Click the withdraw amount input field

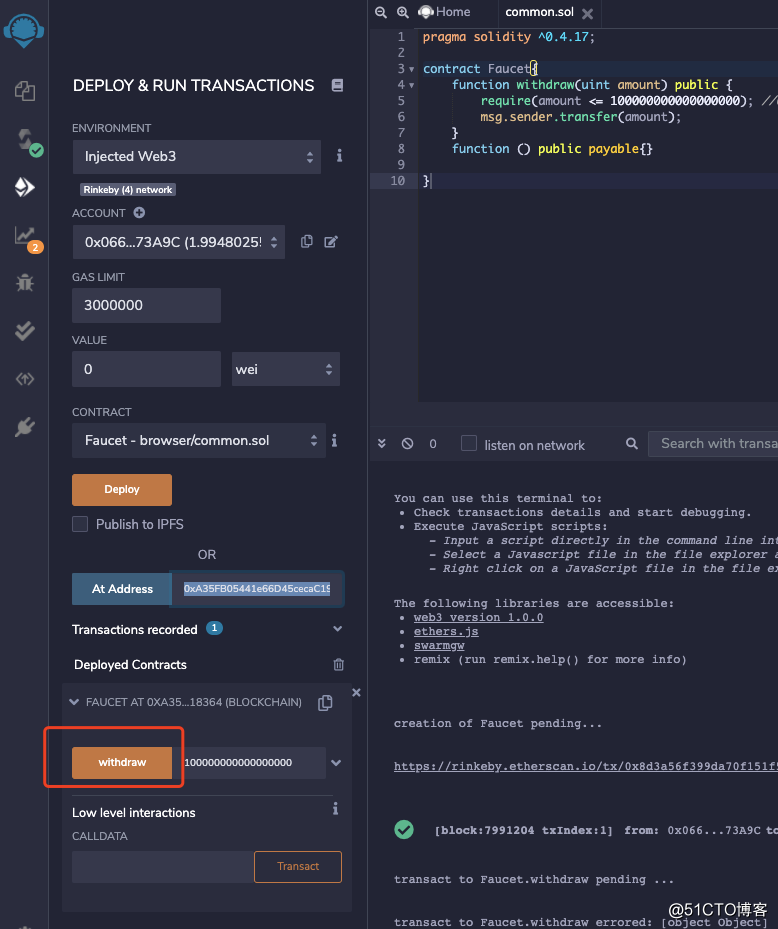click(x=249, y=763)
